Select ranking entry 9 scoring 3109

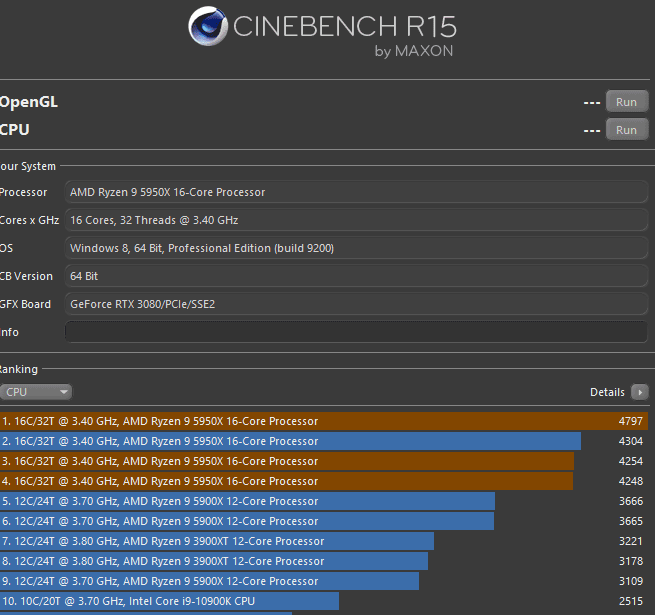pos(324,581)
